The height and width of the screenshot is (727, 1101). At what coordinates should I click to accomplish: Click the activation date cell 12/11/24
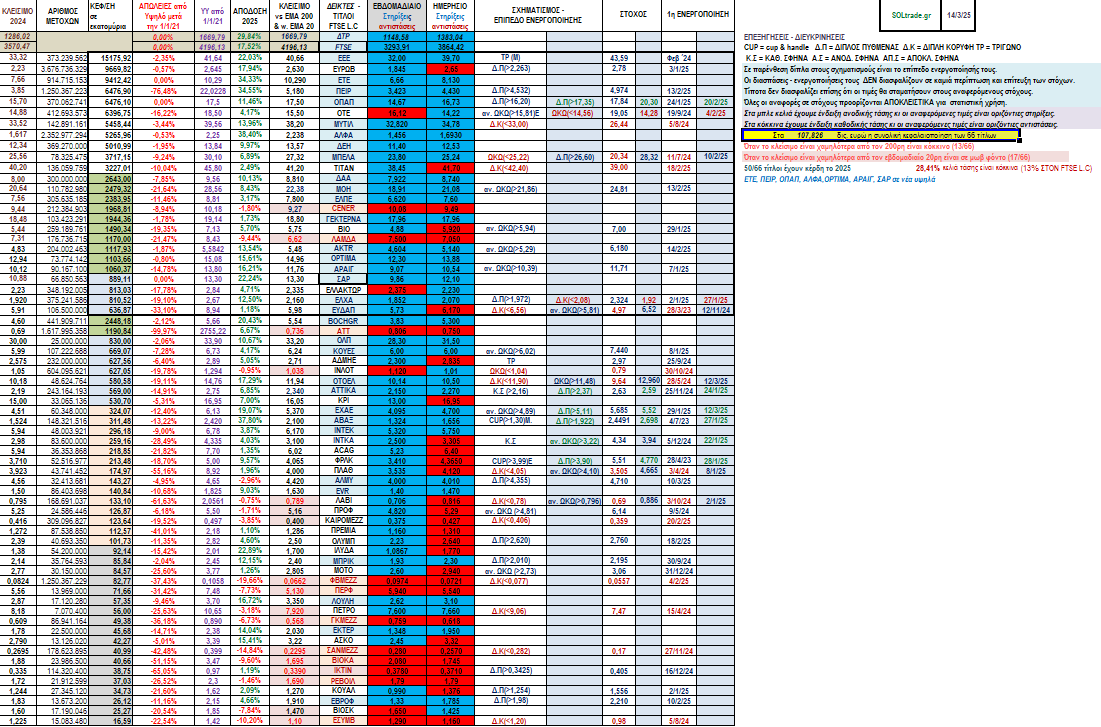[716, 310]
